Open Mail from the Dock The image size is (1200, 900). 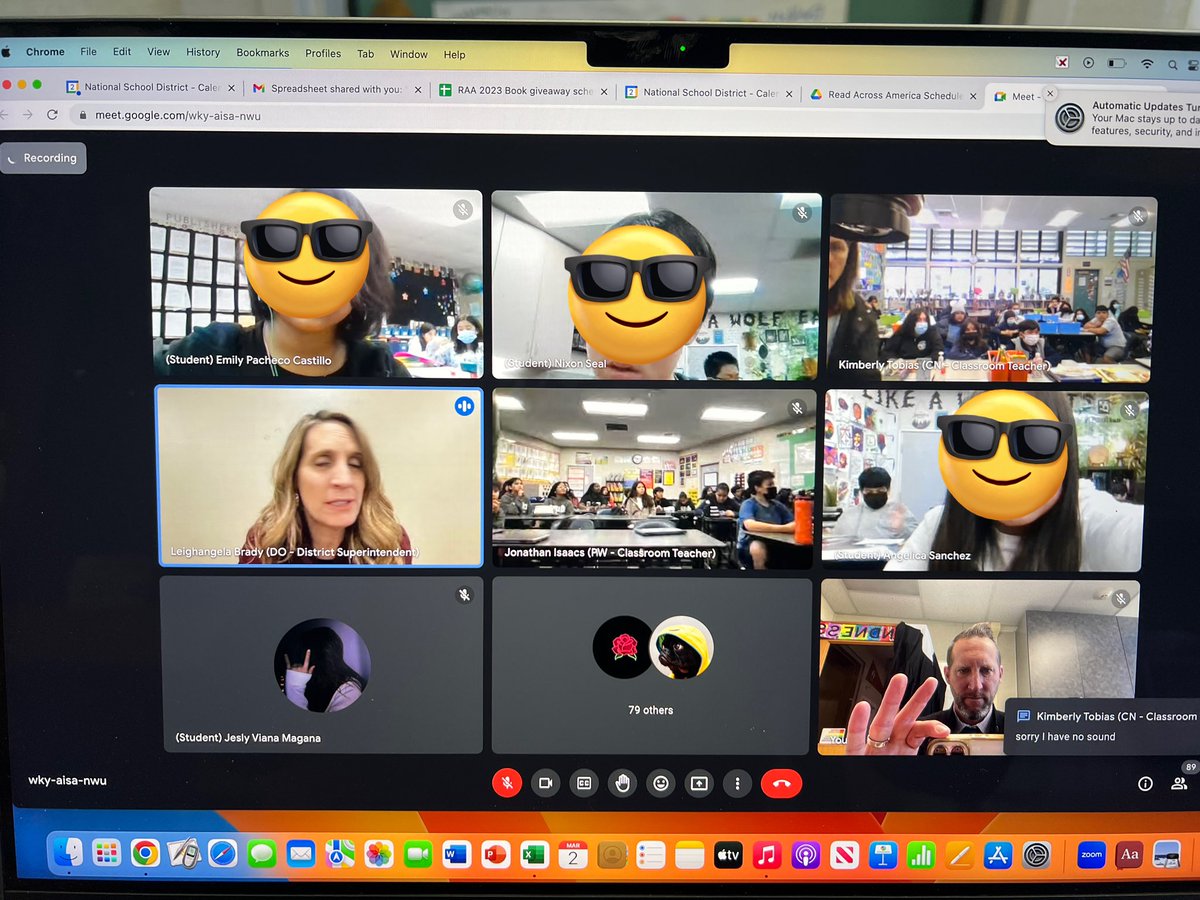click(301, 854)
